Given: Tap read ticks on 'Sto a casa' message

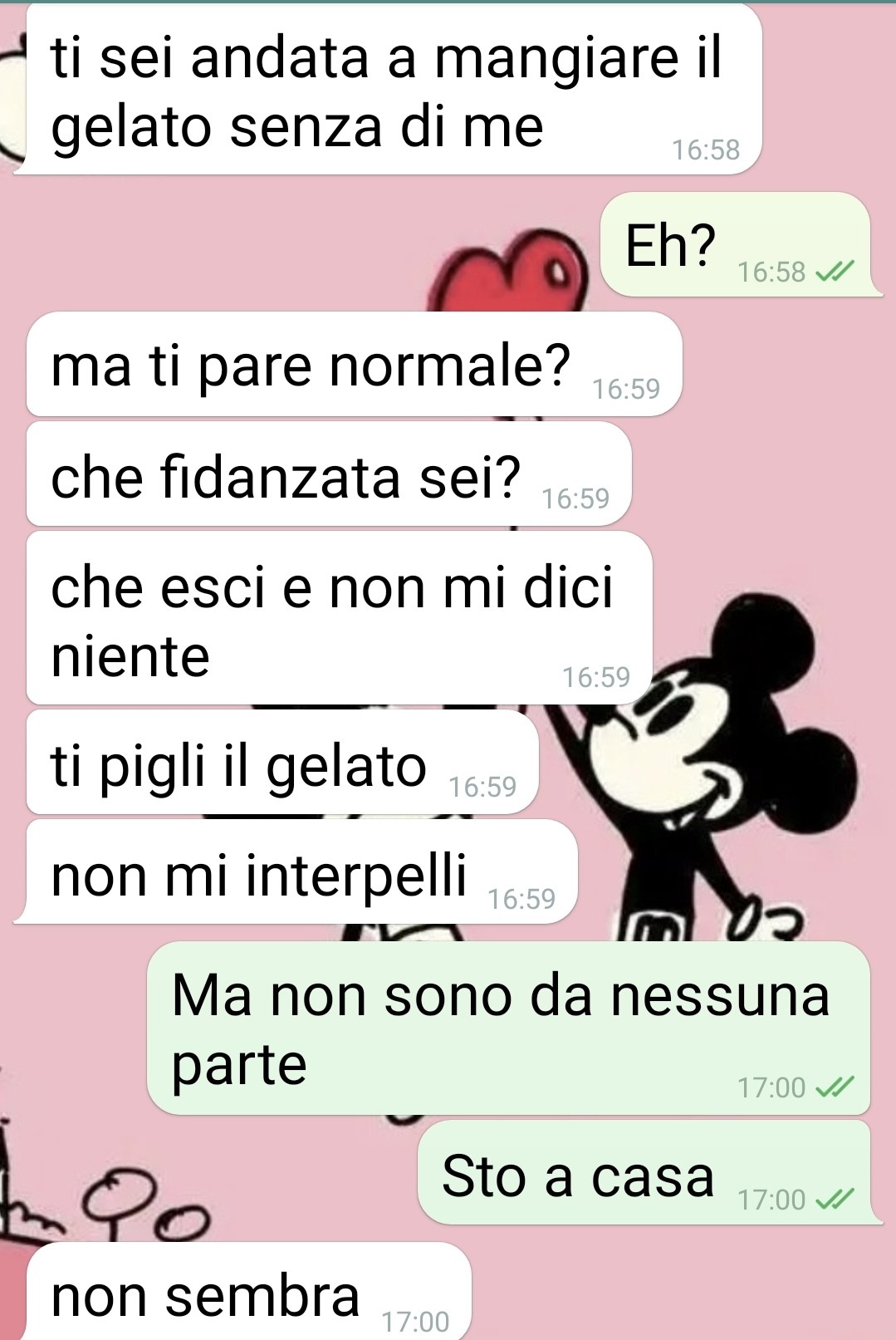Looking at the screenshot, I should point(835,1199).
